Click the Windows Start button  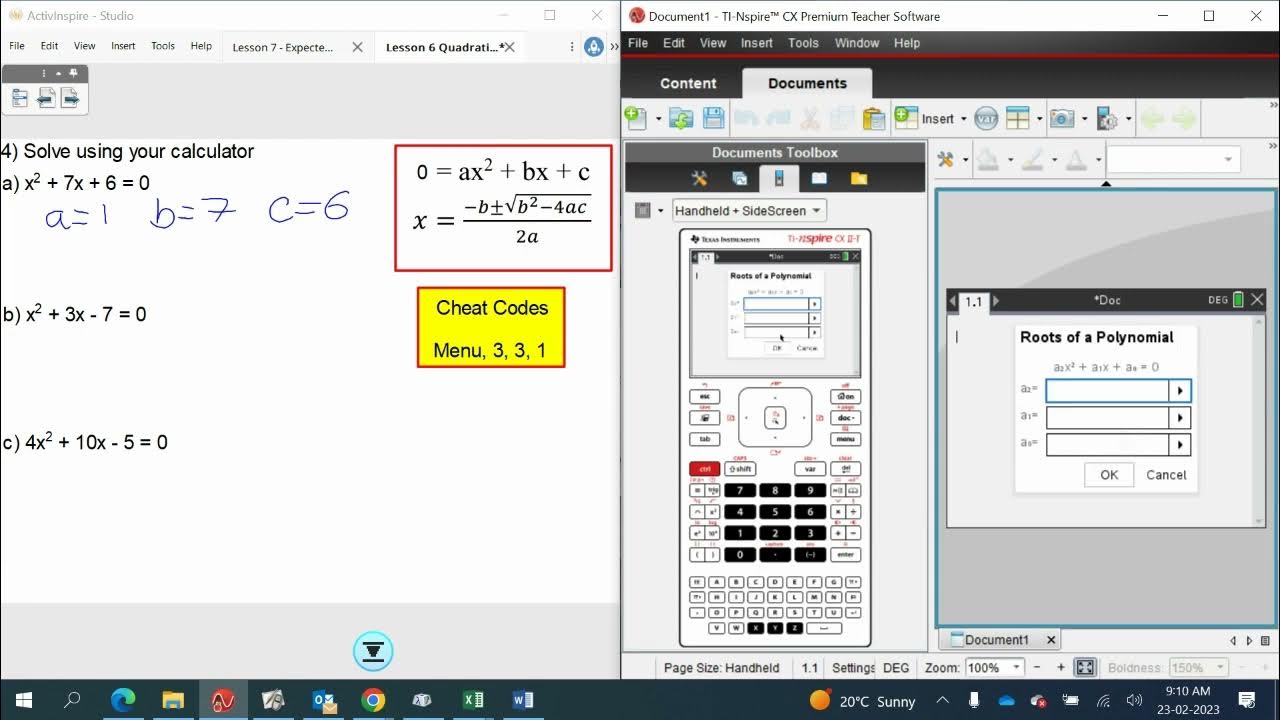click(x=23, y=700)
